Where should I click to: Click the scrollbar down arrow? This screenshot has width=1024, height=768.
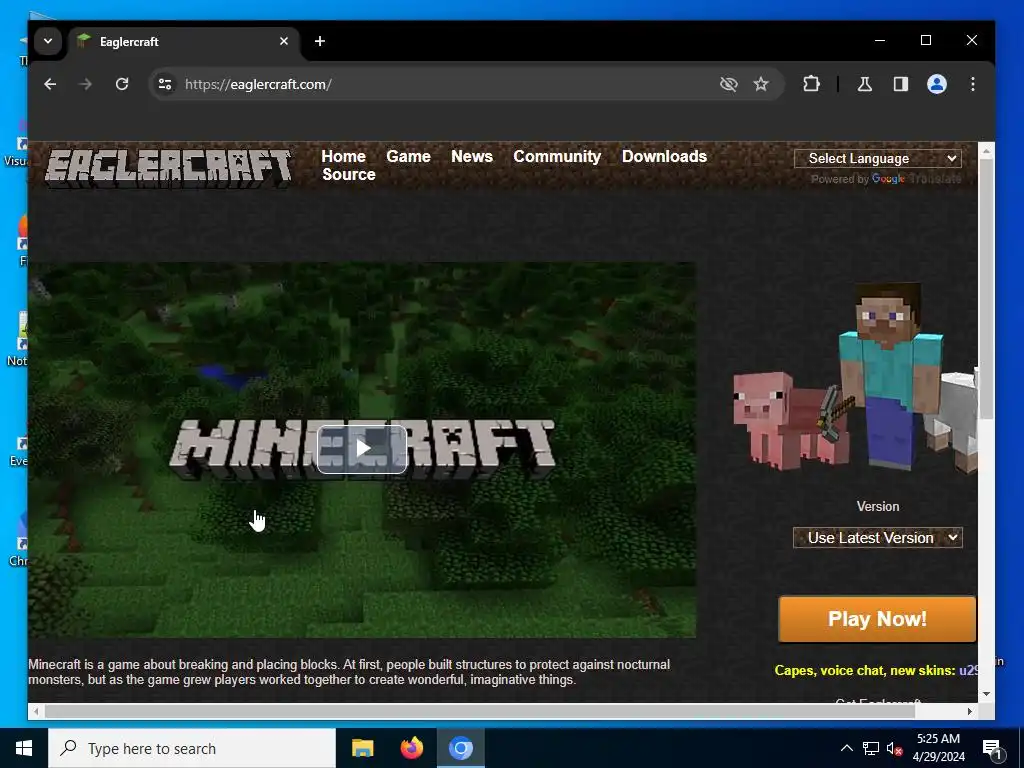tap(986, 694)
